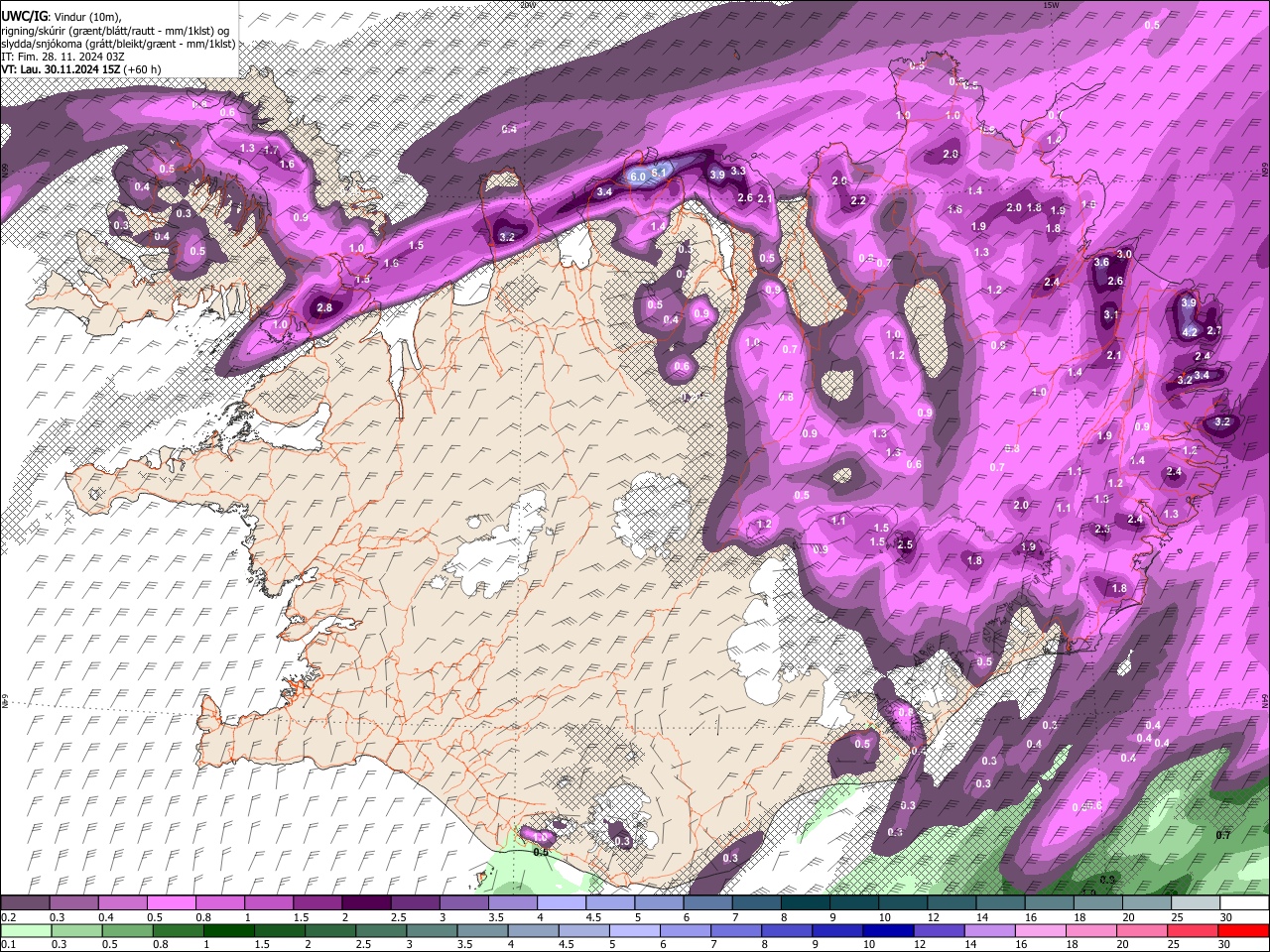The width and height of the screenshot is (1270, 952).
Task: Click the rigning/skúrir legend description line
Action: coord(115,31)
